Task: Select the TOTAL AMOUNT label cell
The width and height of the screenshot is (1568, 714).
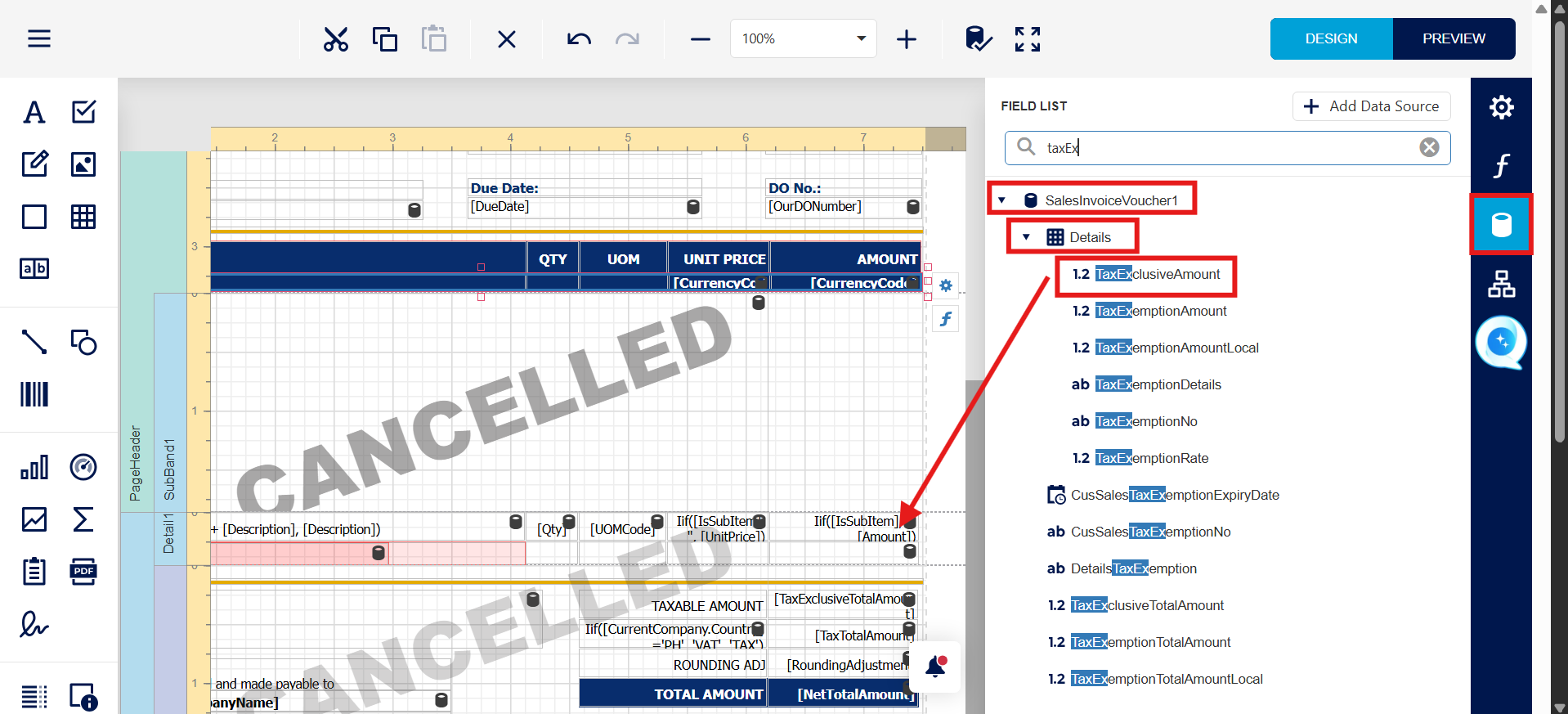Action: tap(673, 694)
